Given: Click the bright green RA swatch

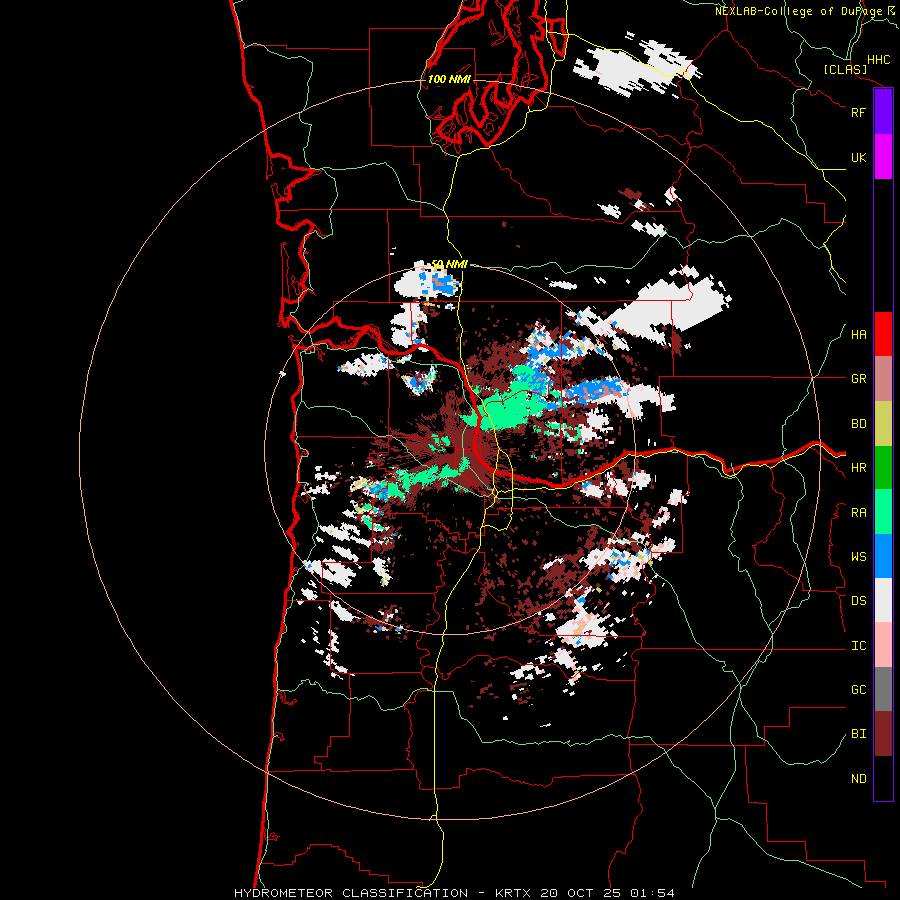Looking at the screenshot, I should tap(883, 512).
